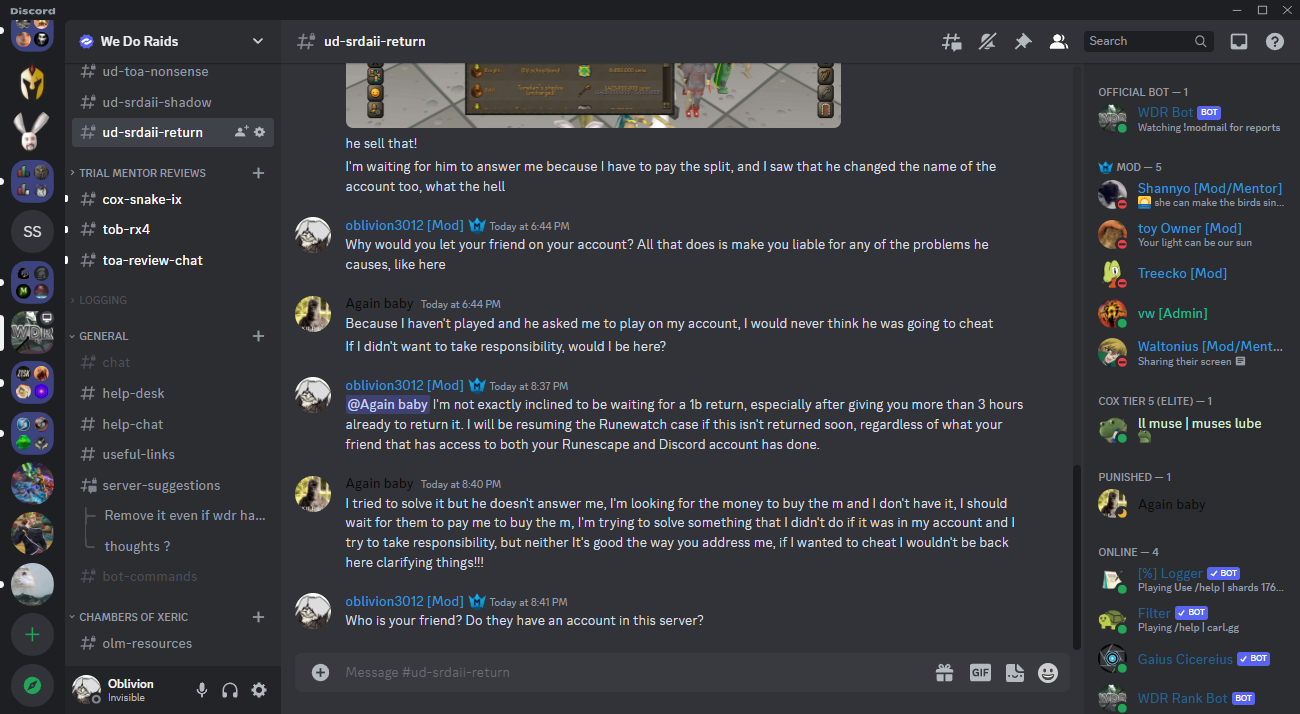Open the Inbox icon
This screenshot has height=714, width=1300.
(1239, 41)
